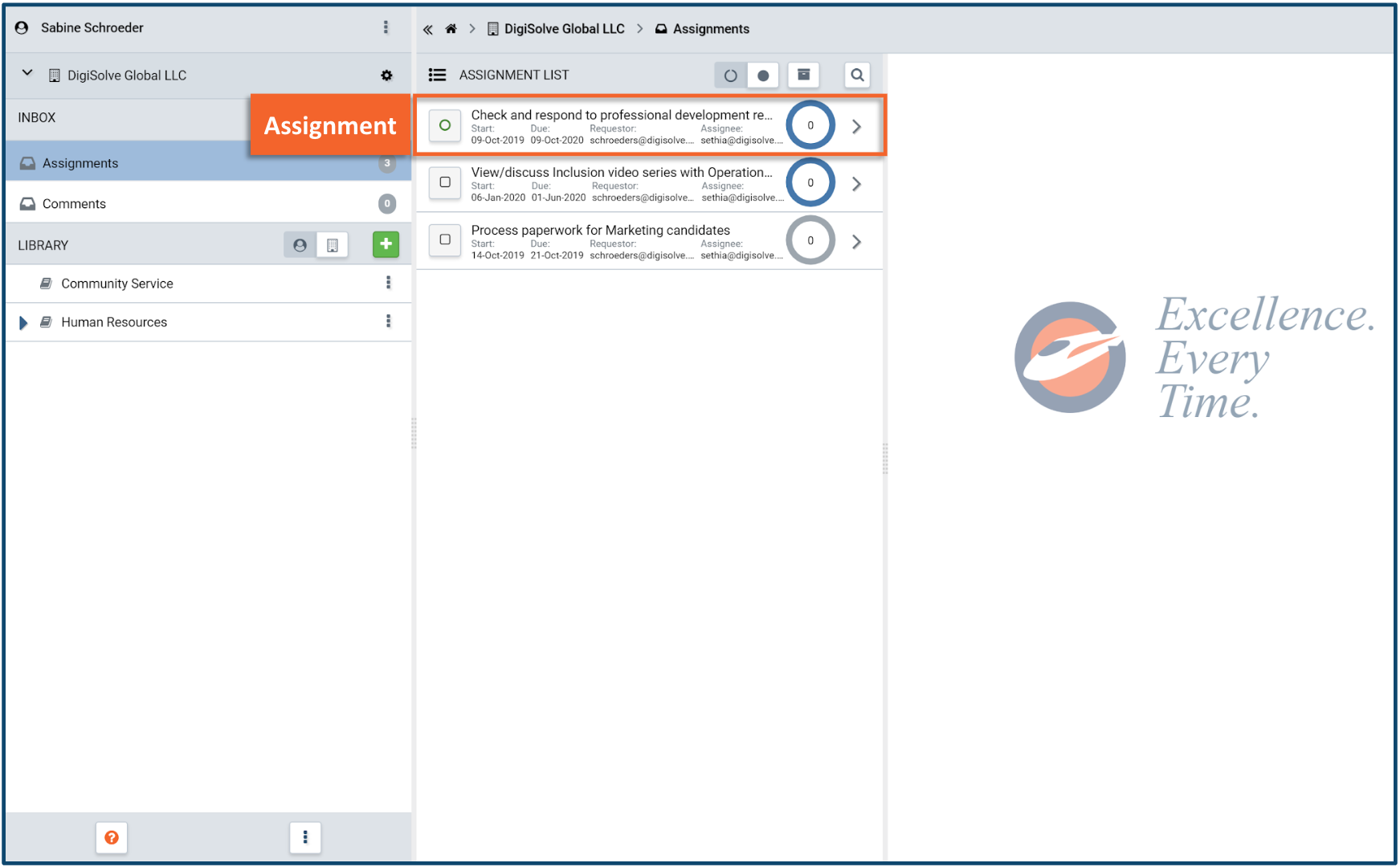
Task: Click progress circle of Marketing candidates assignment
Action: 810,240
